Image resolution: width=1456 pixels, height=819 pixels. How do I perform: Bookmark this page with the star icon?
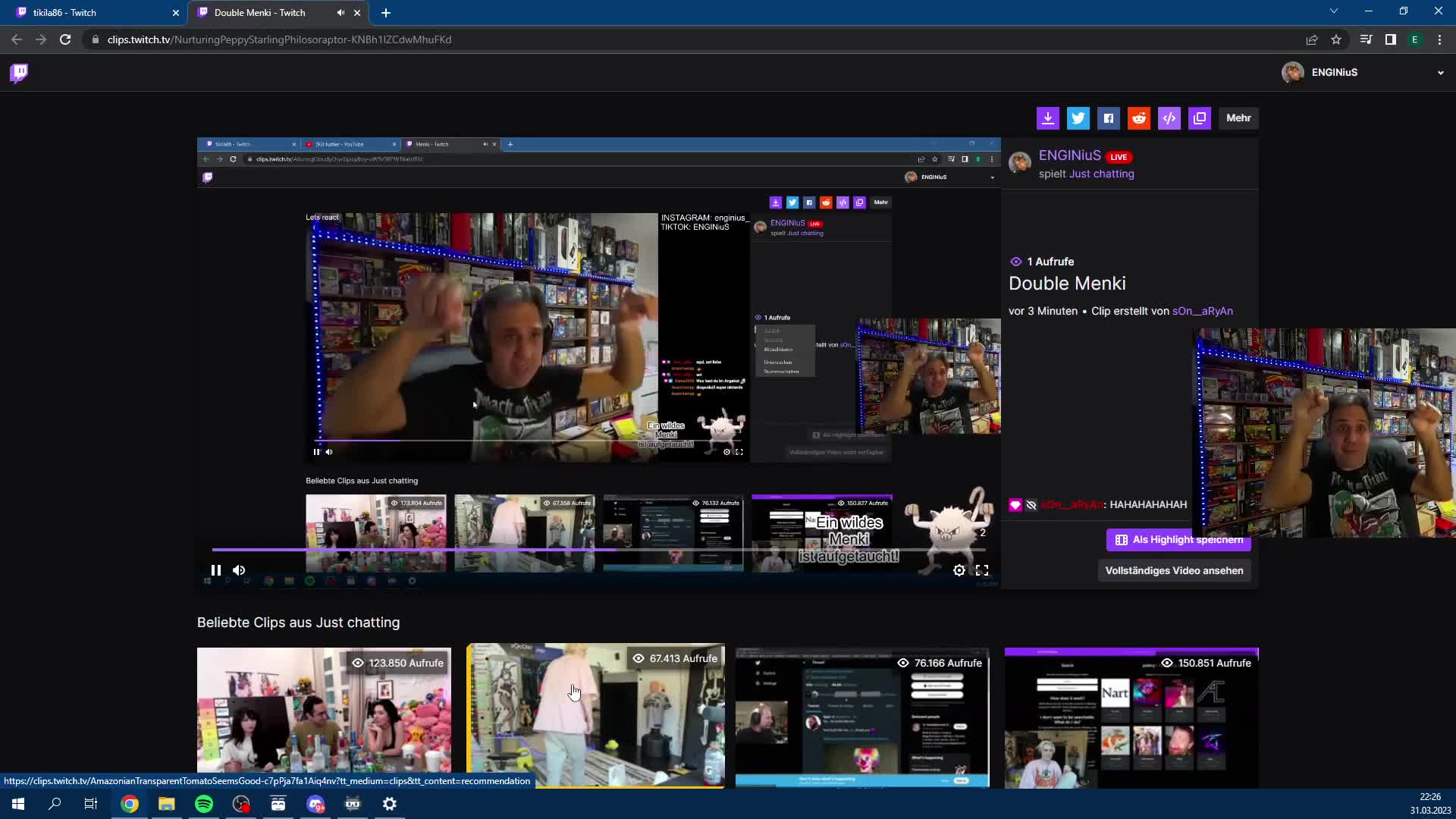pos(1336,39)
